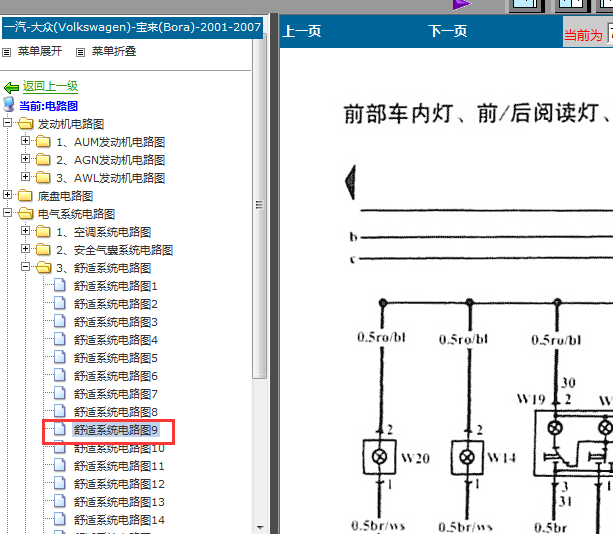
Task: Open 舒适系统电路图6 in the tree
Action: pyautogui.click(x=116, y=376)
